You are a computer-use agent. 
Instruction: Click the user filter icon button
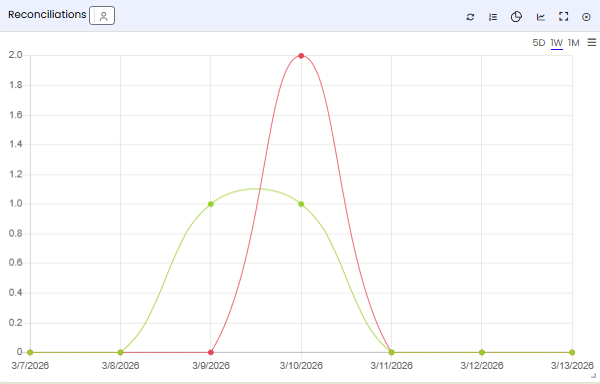tap(102, 16)
